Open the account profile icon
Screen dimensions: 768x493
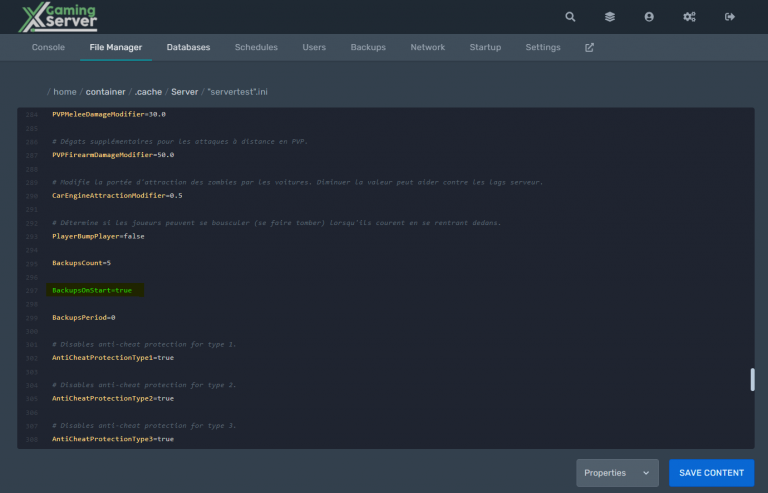coord(649,17)
